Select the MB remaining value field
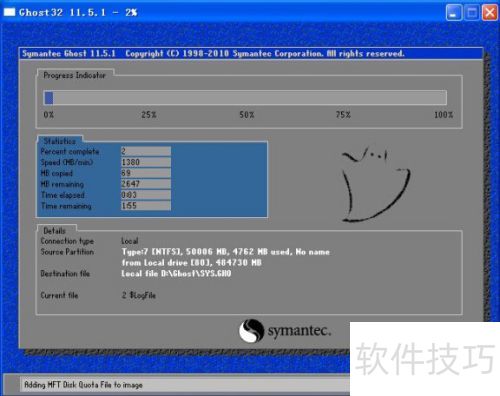The image size is (500, 396). [146, 184]
